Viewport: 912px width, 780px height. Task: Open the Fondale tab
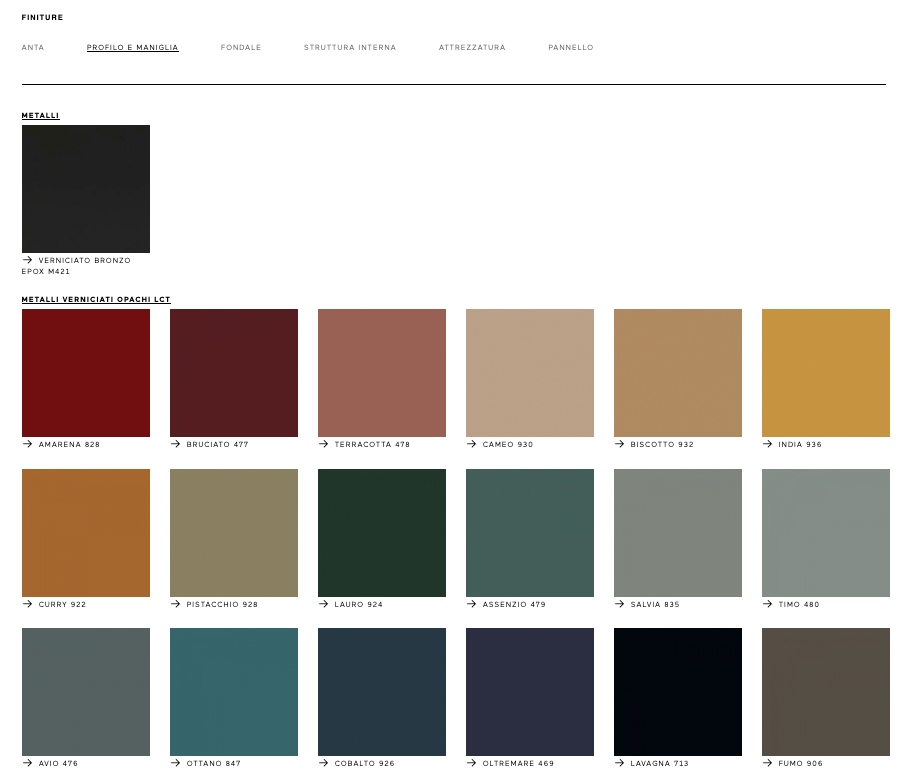pos(241,48)
